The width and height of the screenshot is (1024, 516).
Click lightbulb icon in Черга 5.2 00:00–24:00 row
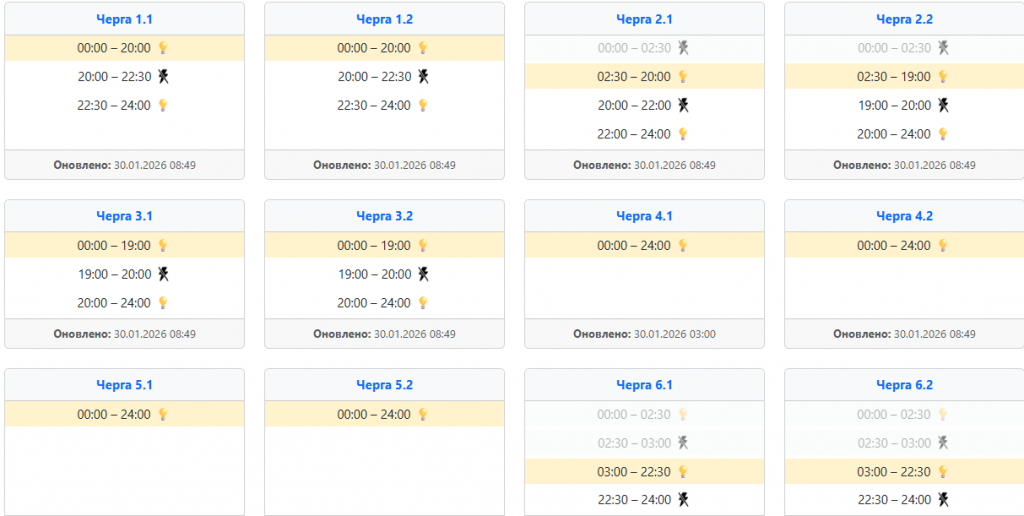pyautogui.click(x=423, y=414)
